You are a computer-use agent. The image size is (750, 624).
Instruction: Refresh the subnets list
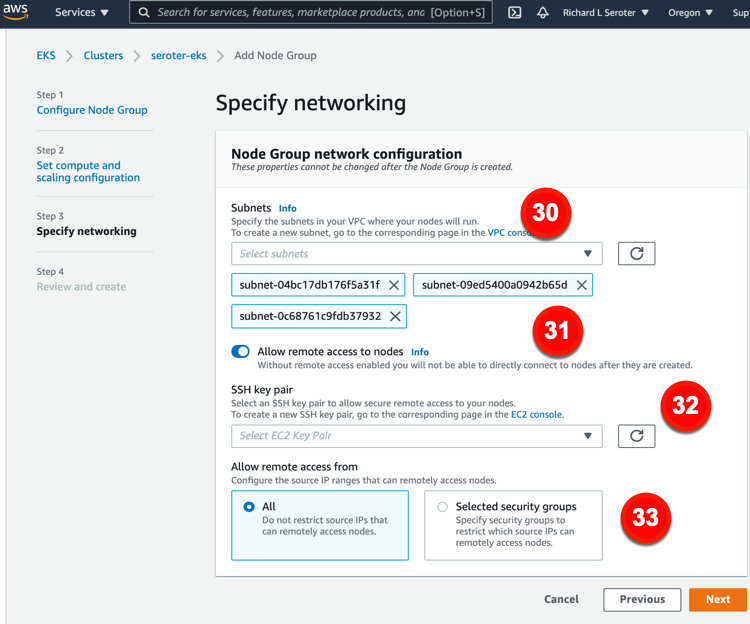click(636, 254)
